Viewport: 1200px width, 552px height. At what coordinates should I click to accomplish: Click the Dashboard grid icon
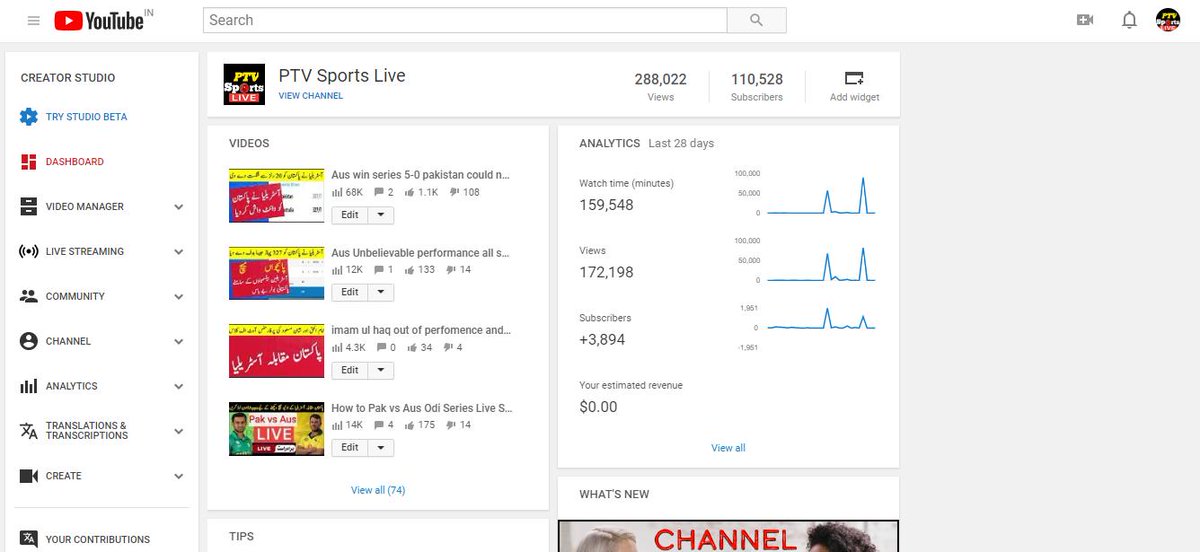(29, 161)
